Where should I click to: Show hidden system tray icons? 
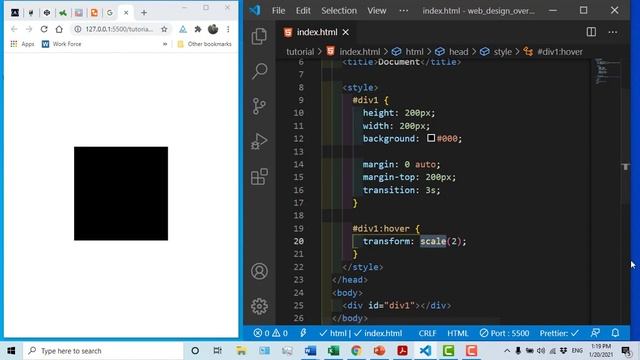click(x=507, y=351)
